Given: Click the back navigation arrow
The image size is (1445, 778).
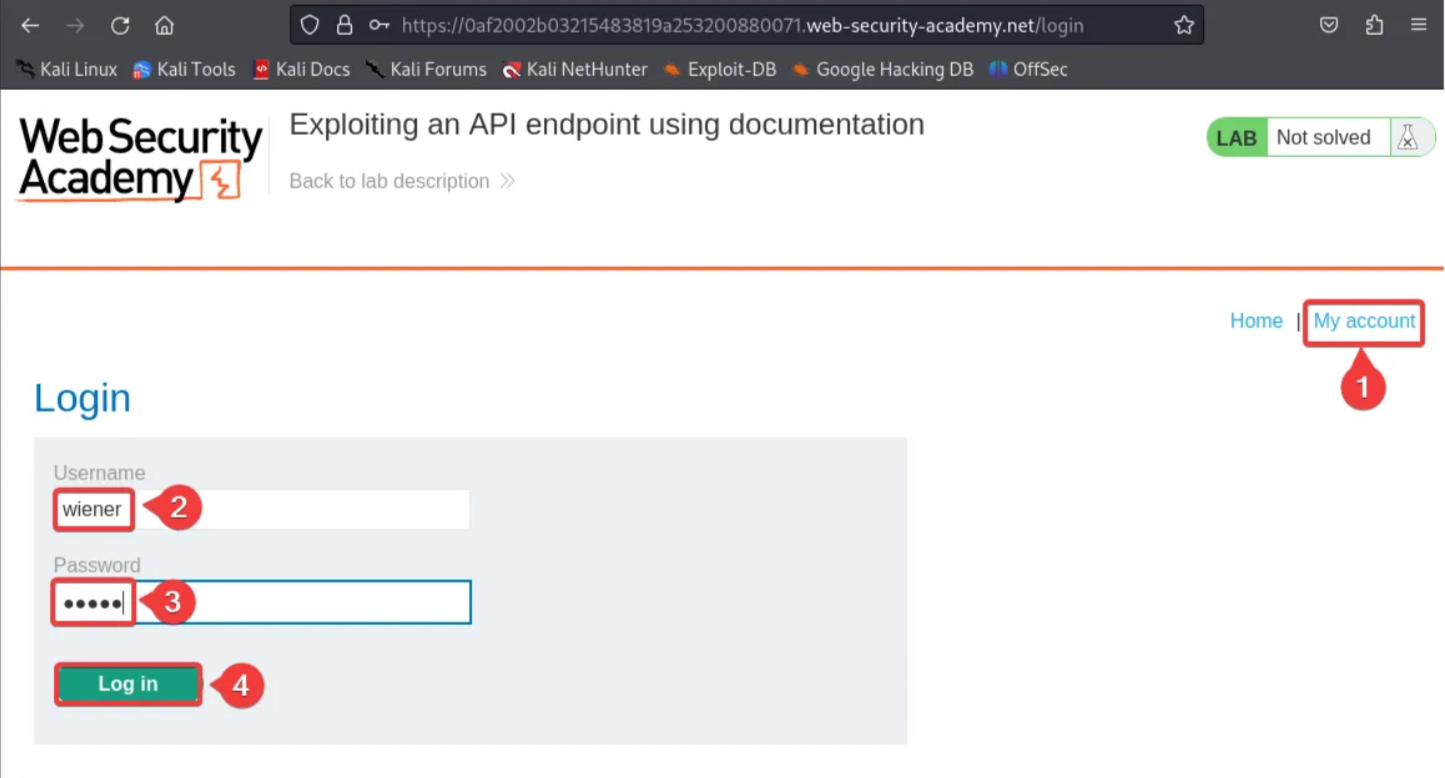Looking at the screenshot, I should point(29,25).
